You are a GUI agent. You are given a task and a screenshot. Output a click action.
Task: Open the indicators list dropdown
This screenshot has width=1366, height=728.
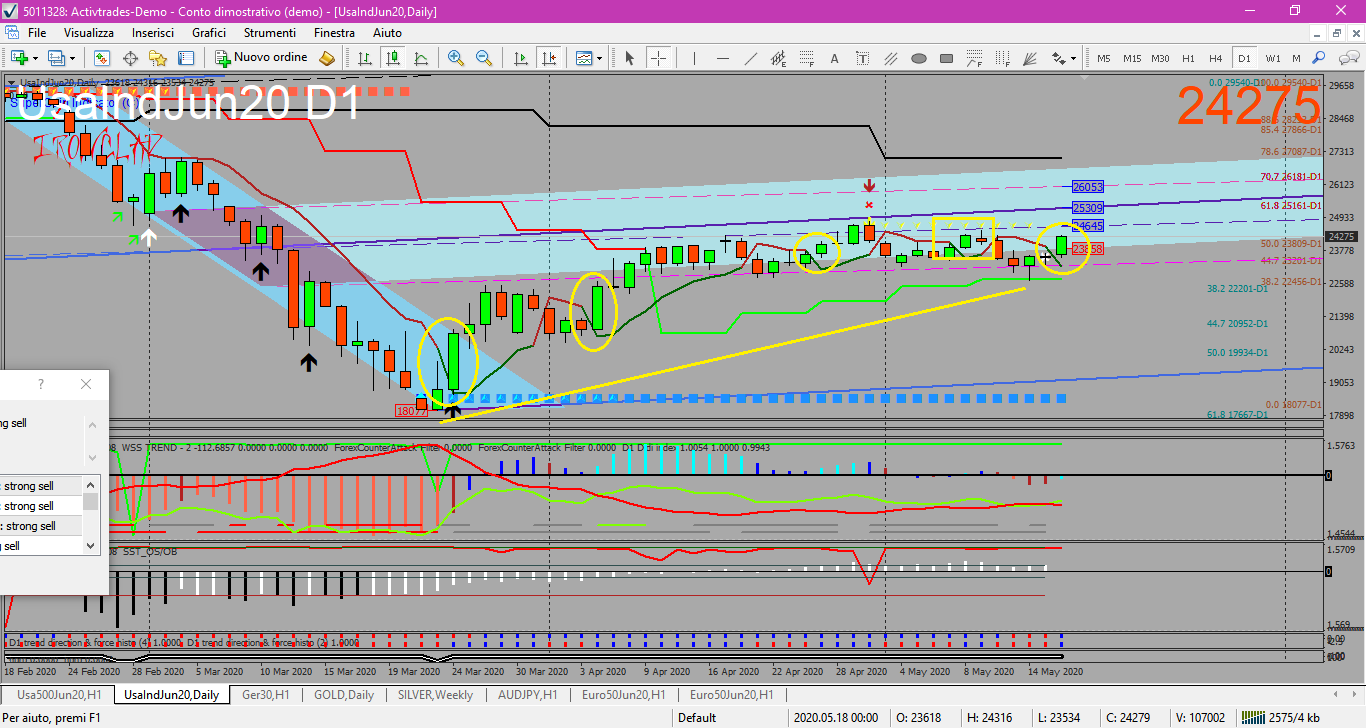(x=589, y=58)
